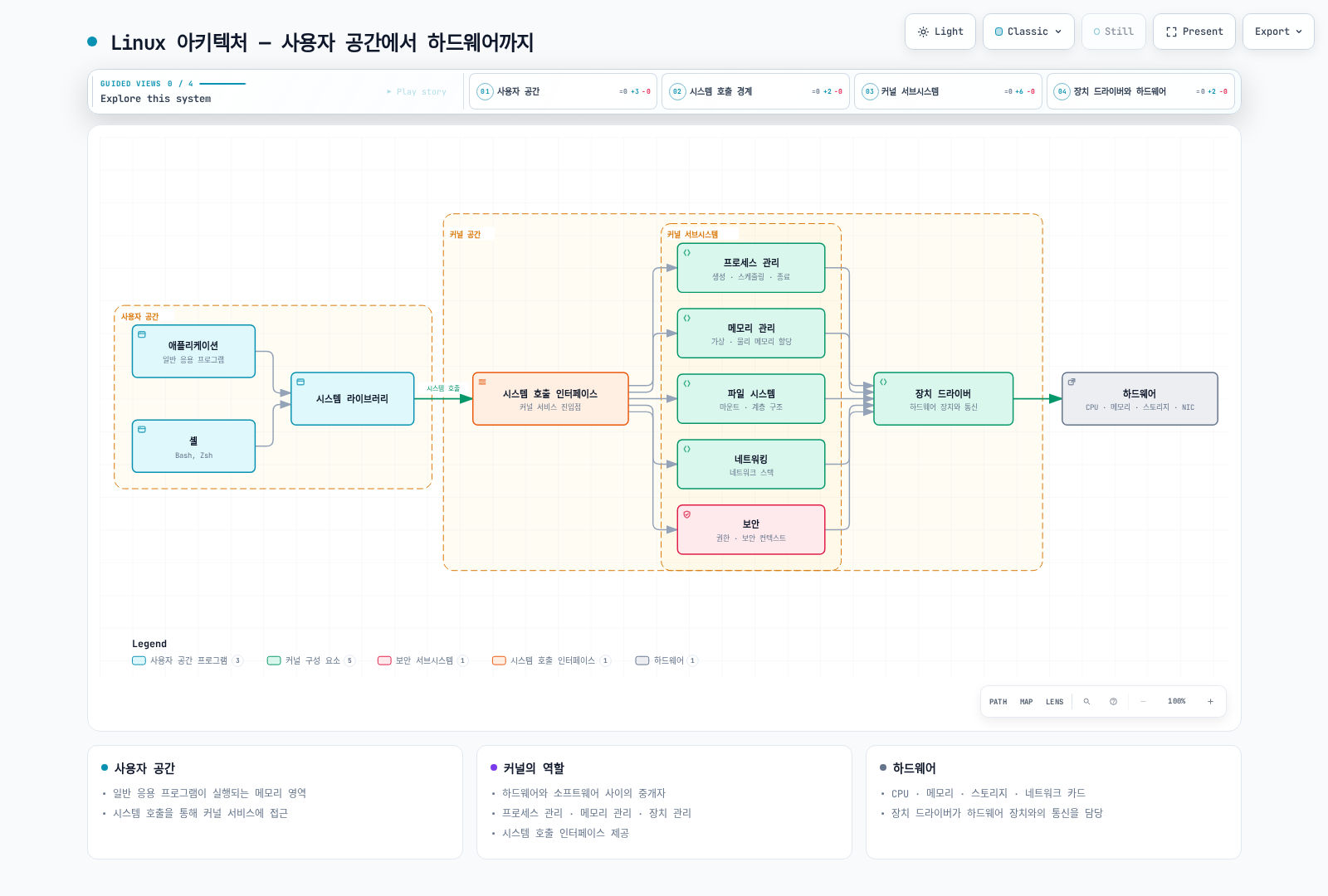Switch to MAP mode
The image size is (1328, 896).
1026,702
